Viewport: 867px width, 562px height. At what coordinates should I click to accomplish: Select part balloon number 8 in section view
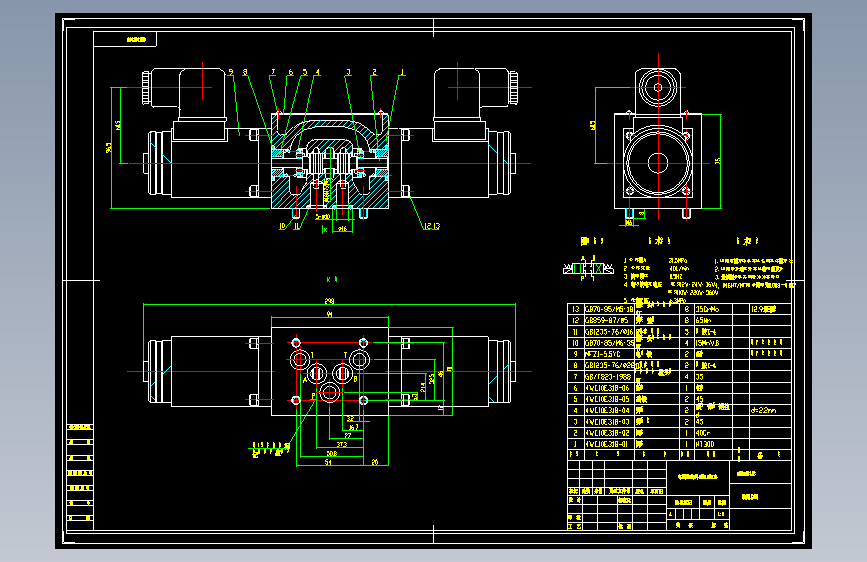tap(245, 72)
